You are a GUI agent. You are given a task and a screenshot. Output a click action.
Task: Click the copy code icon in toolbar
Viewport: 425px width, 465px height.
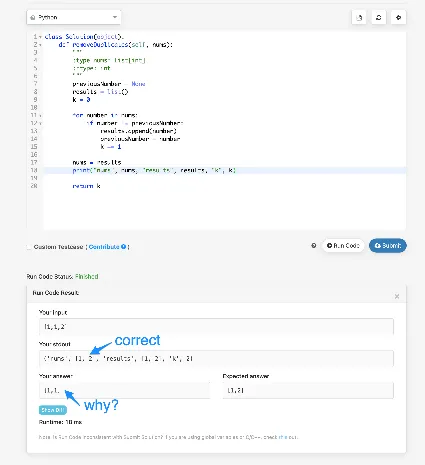click(359, 18)
